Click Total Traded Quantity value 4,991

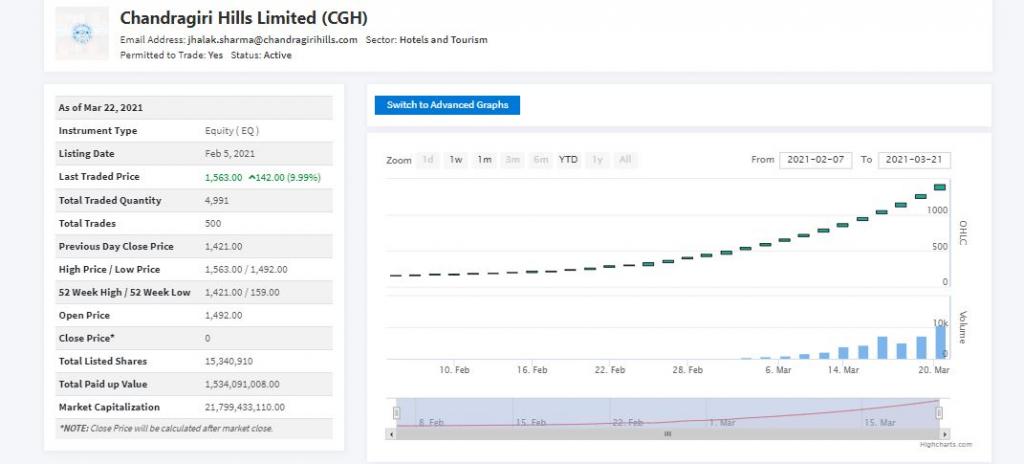coord(217,201)
